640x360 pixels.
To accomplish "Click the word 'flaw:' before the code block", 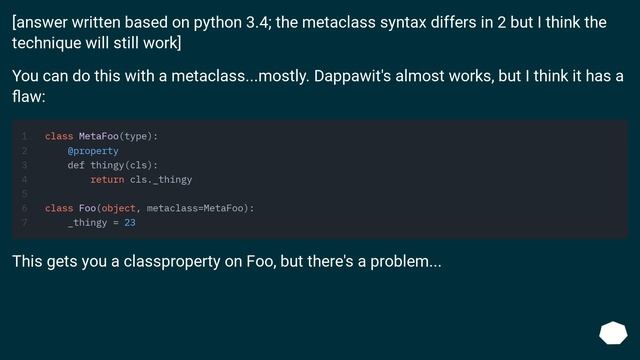I will click(x=29, y=97).
